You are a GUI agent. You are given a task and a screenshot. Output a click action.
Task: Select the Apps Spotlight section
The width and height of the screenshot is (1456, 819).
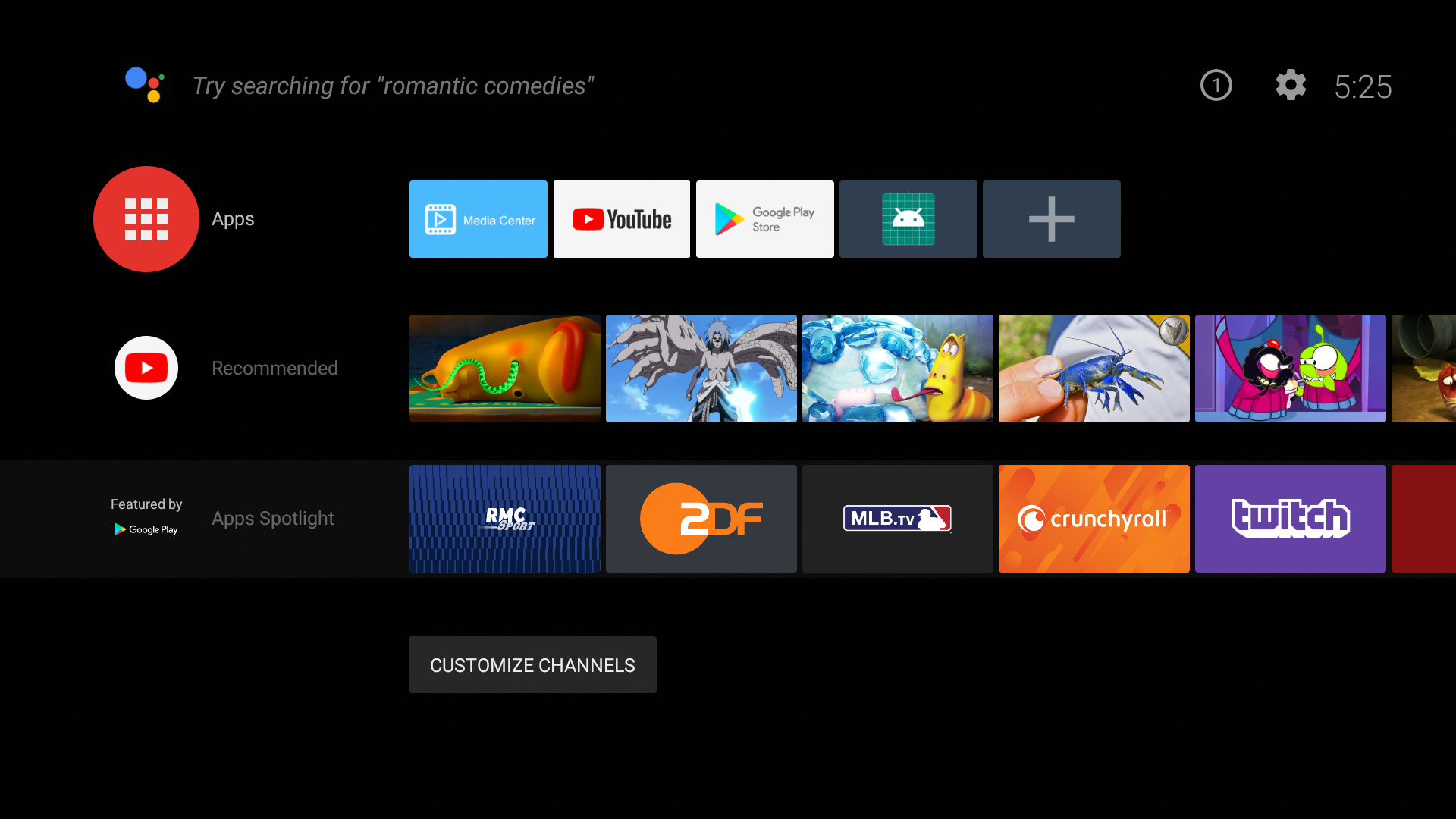click(x=273, y=518)
